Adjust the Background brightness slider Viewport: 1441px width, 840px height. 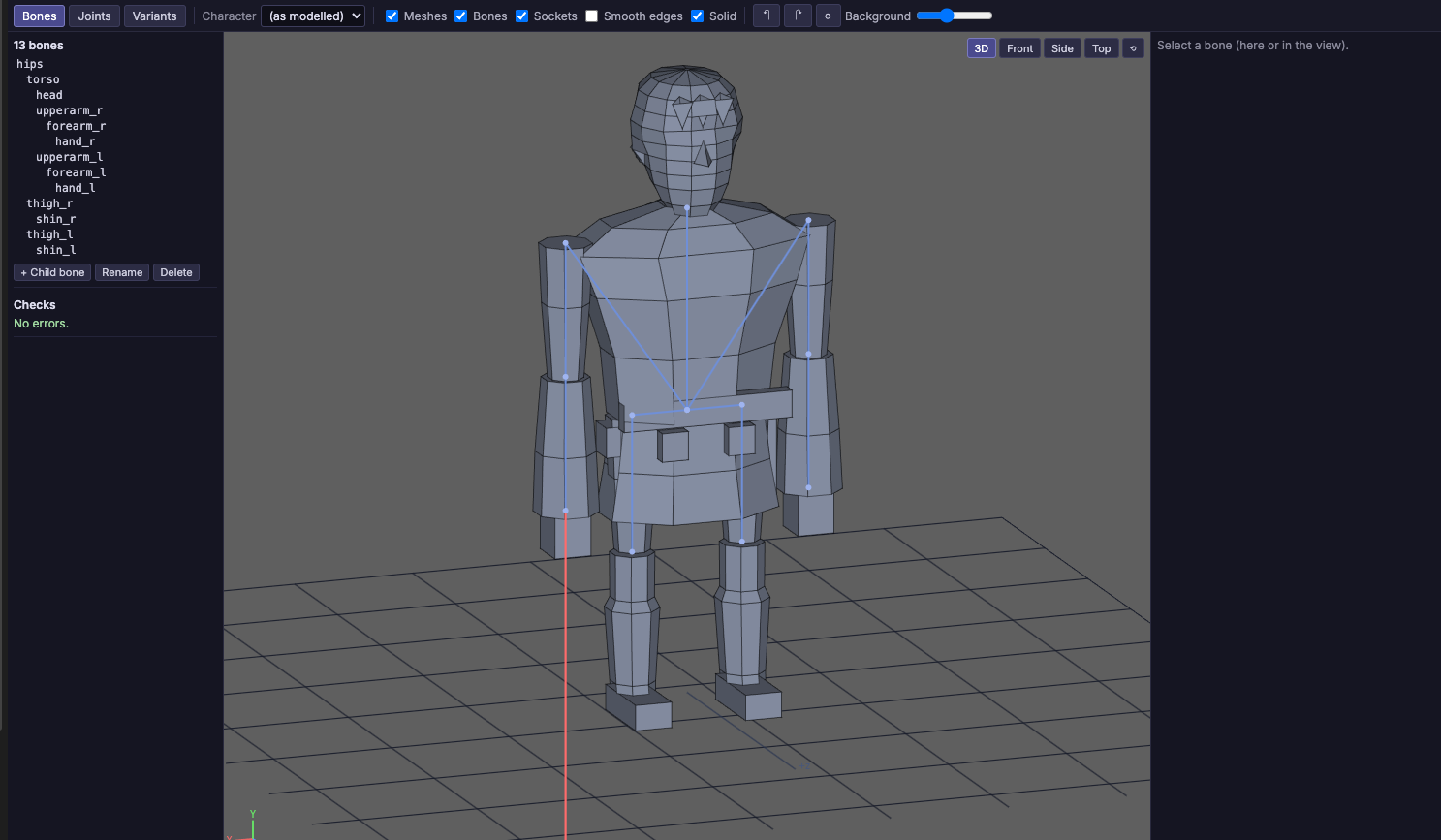tap(955, 16)
